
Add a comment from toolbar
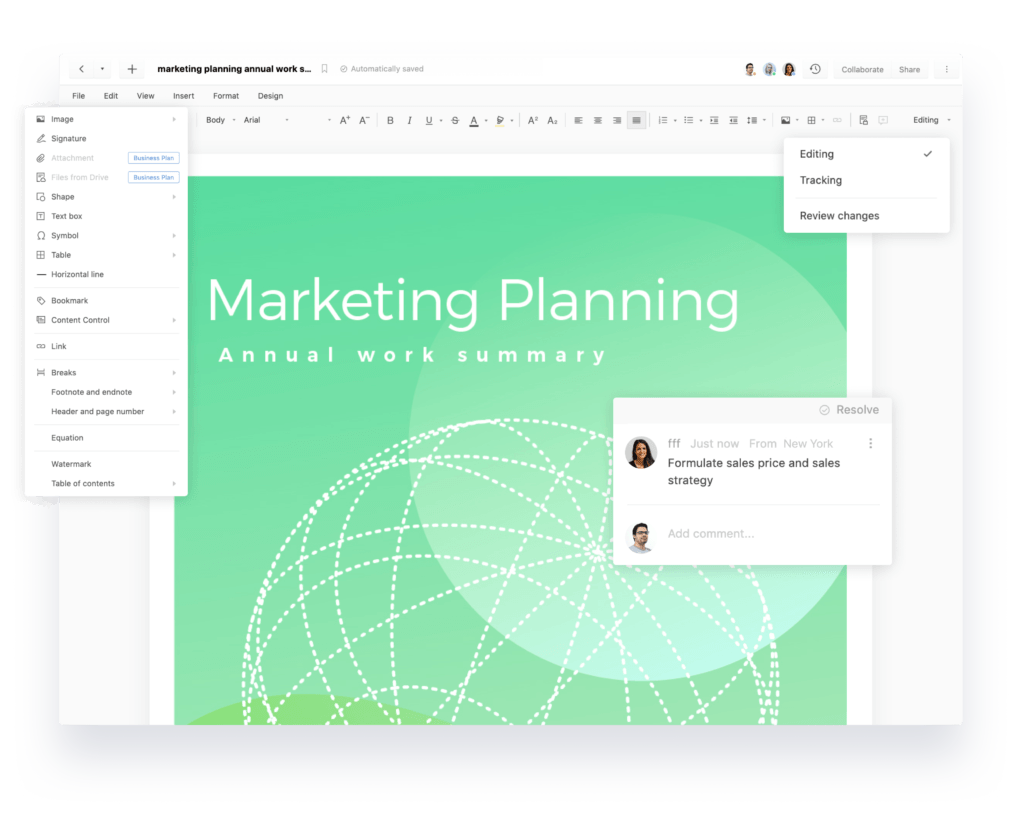(883, 120)
